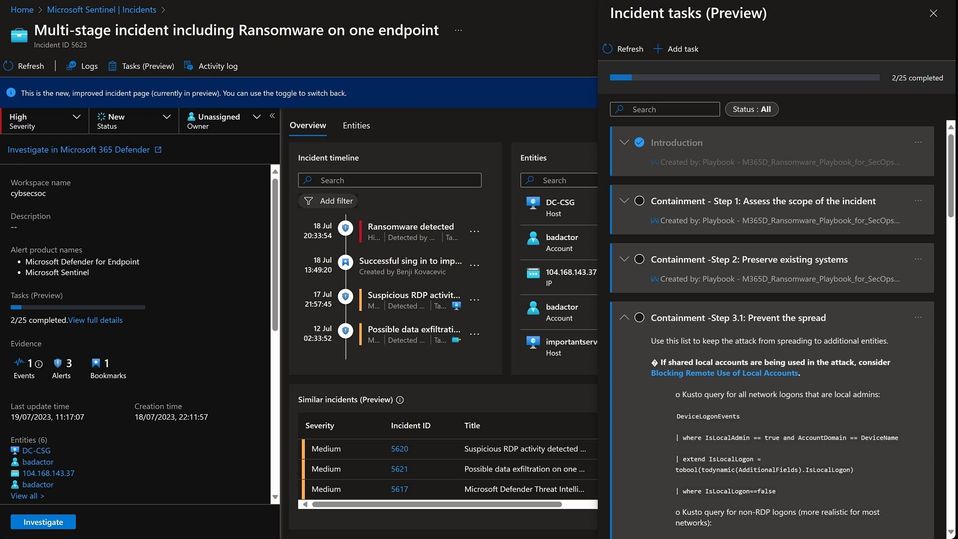
Task: Open the Status : All filter in tasks panel
Action: (751, 109)
